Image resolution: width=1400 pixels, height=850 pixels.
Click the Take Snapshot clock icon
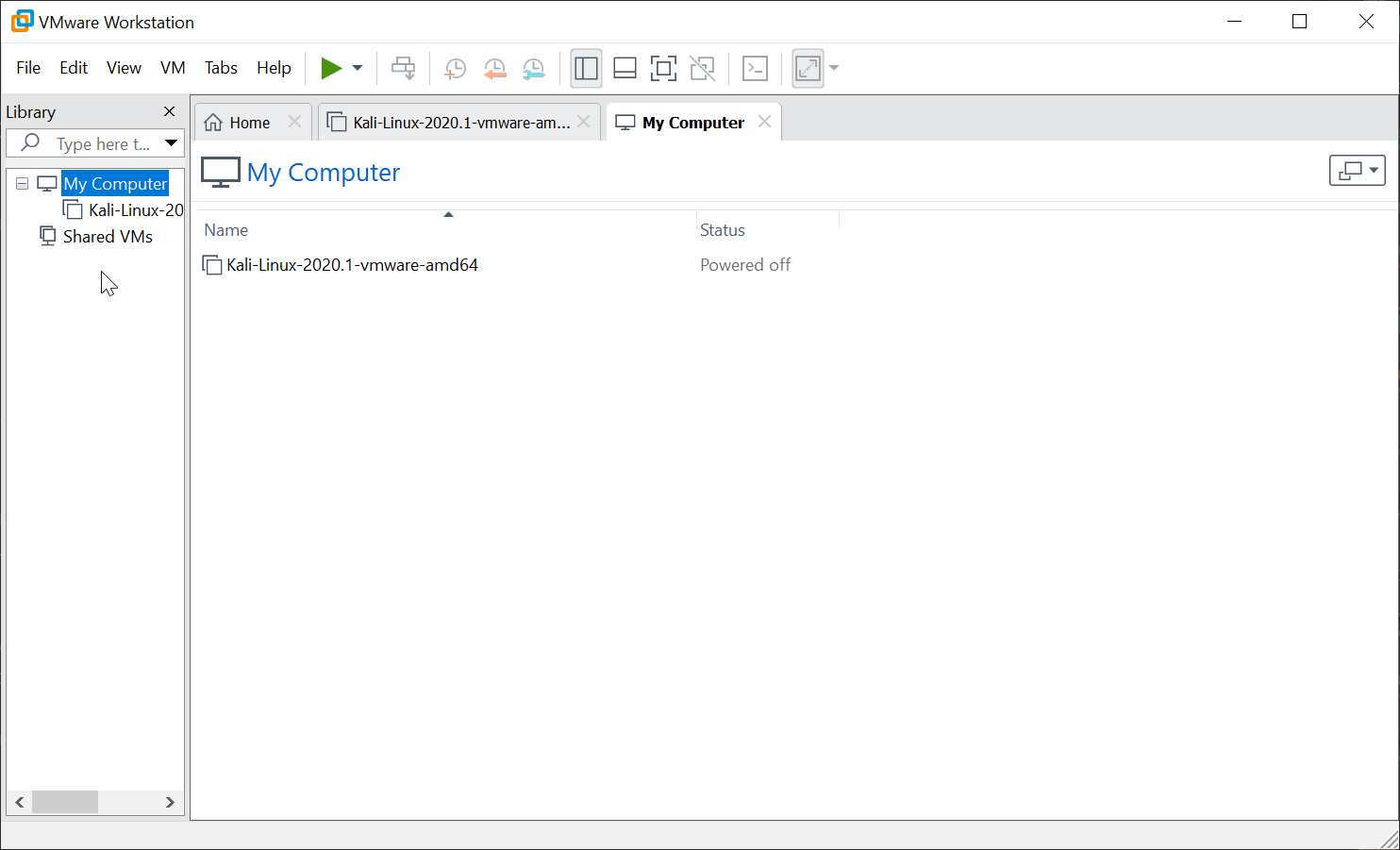455,68
